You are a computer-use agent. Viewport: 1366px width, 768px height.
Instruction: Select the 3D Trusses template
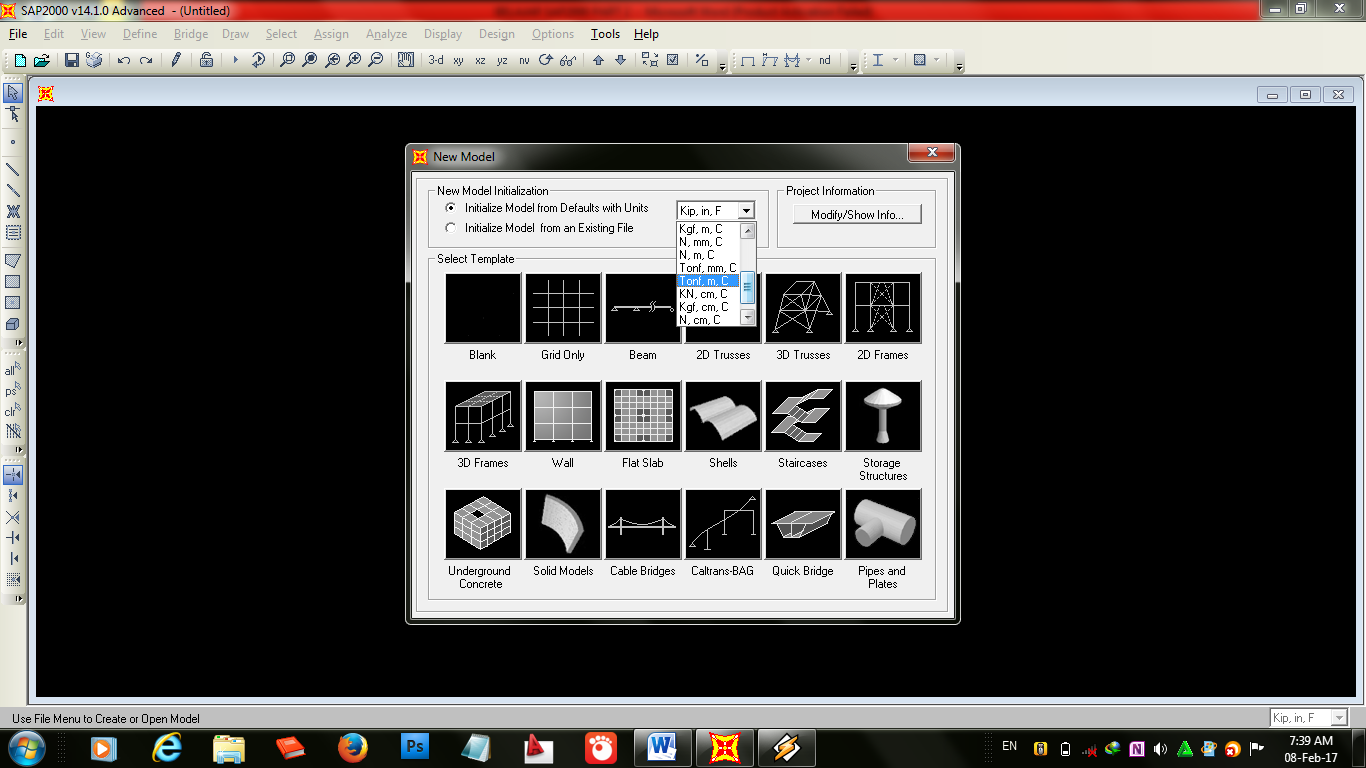pos(803,308)
